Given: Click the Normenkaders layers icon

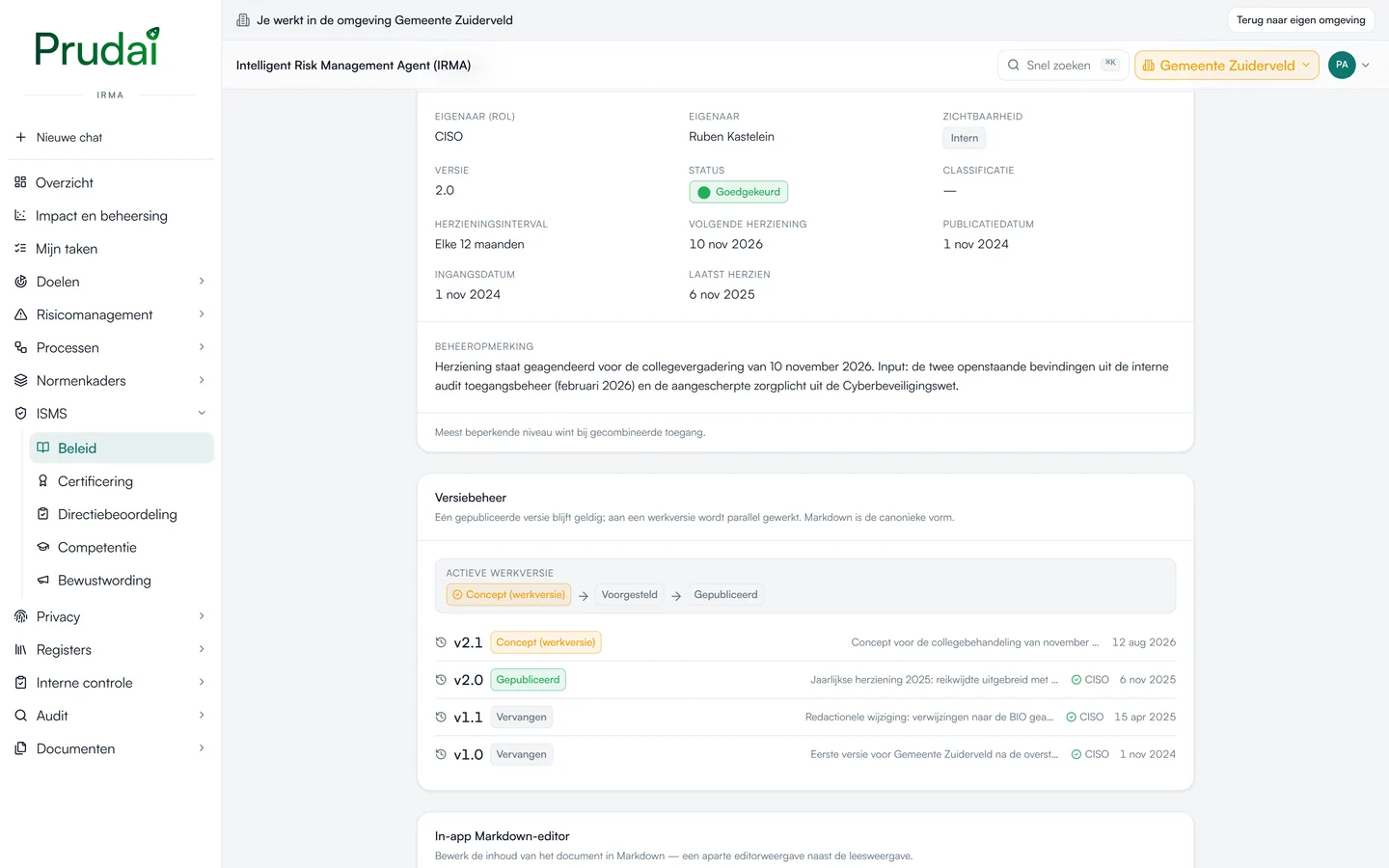Looking at the screenshot, I should coord(20,380).
